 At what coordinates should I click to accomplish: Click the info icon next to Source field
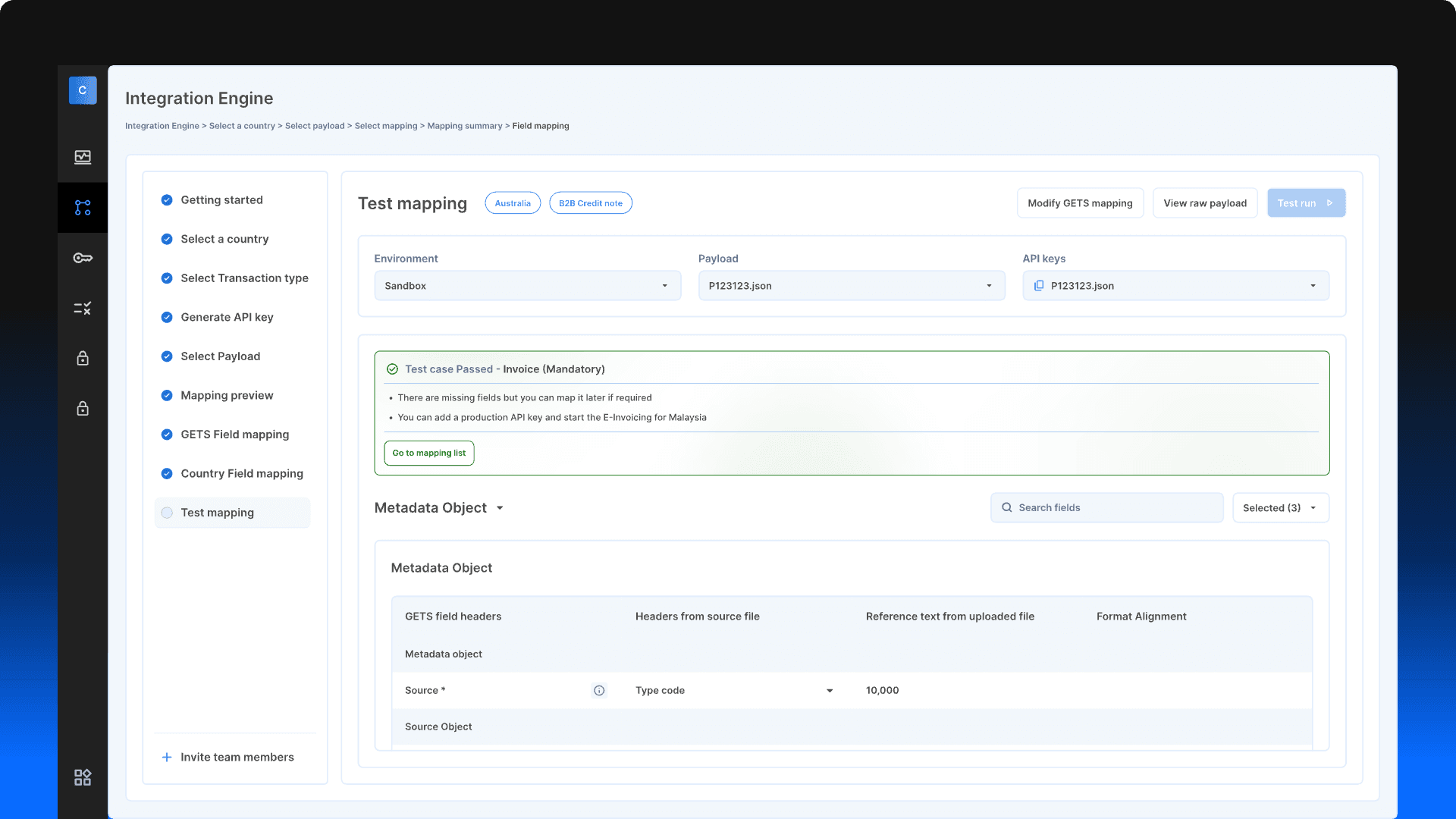[599, 690]
